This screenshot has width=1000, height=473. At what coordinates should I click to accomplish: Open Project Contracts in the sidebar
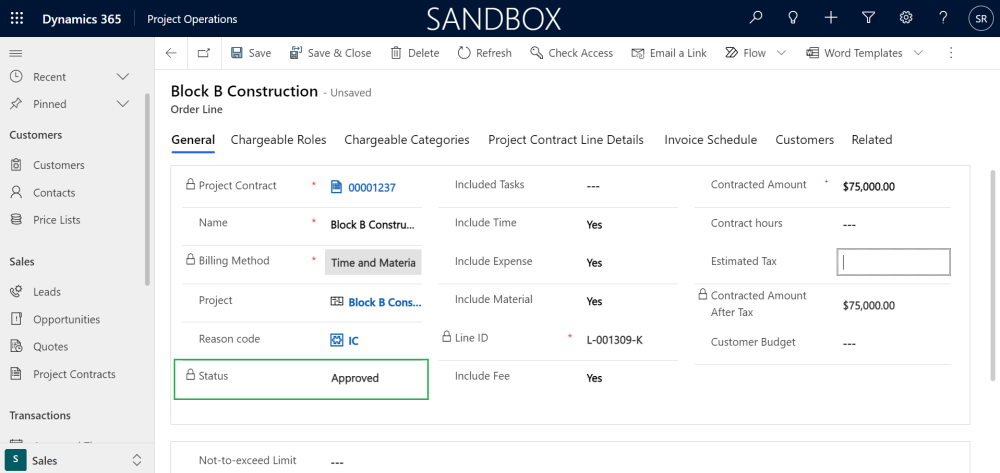74,374
